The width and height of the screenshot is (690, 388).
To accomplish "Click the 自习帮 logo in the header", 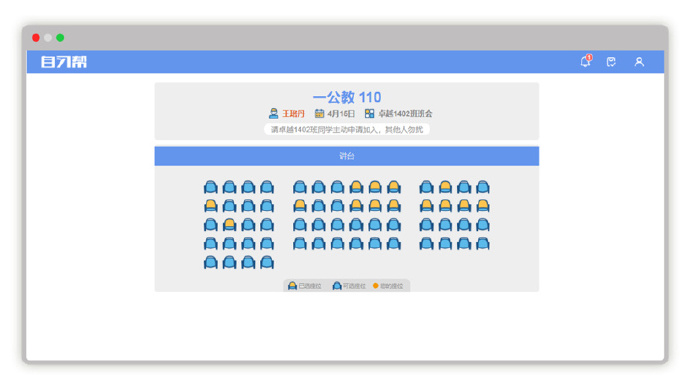I will (64, 62).
